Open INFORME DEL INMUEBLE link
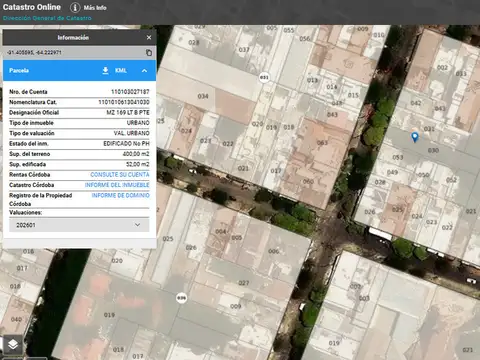 [117, 185]
